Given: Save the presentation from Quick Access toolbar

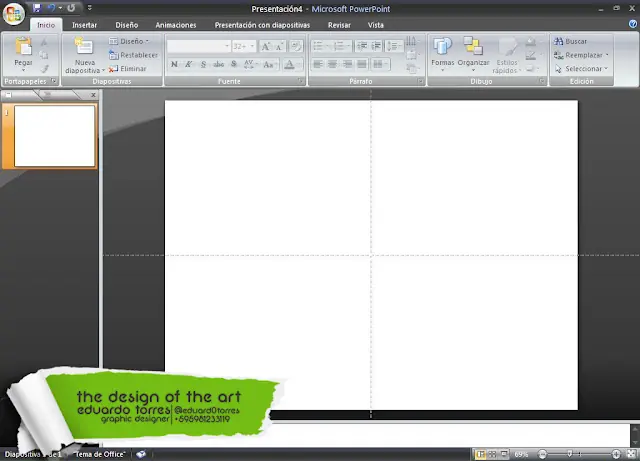Looking at the screenshot, I should 37,8.
